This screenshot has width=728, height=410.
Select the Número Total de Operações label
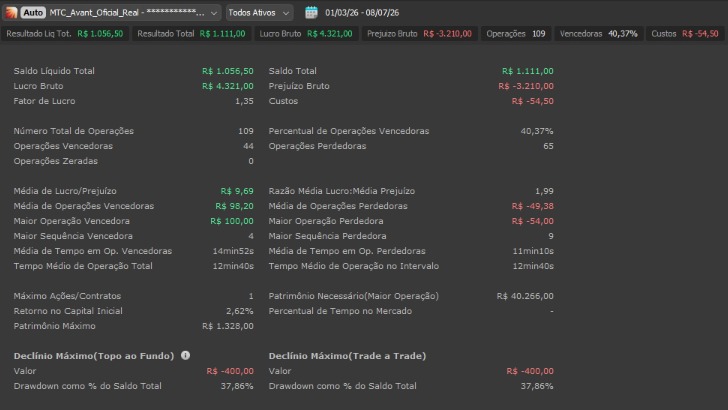73,131
